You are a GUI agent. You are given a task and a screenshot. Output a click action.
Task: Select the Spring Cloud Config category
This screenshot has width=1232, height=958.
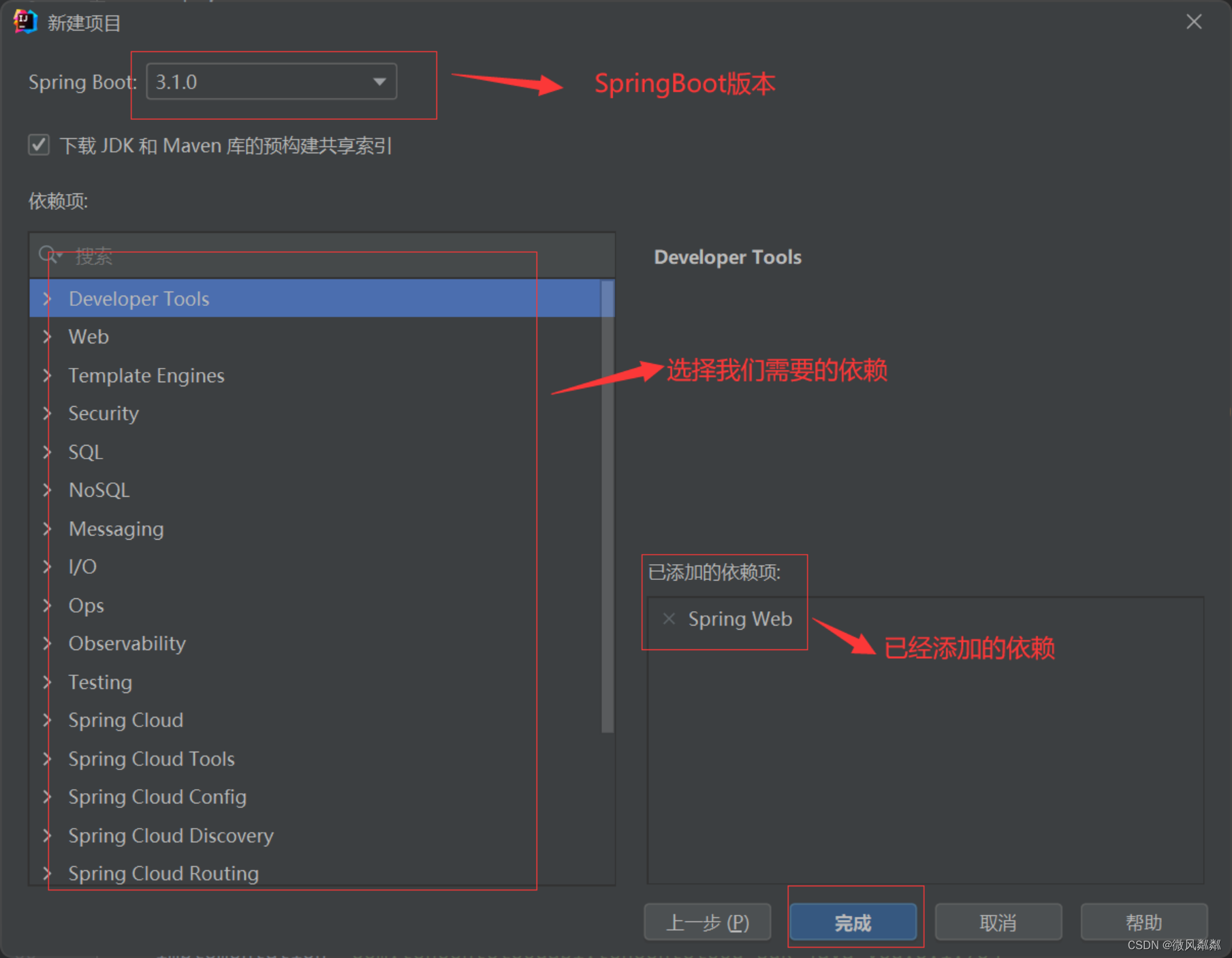(x=157, y=797)
